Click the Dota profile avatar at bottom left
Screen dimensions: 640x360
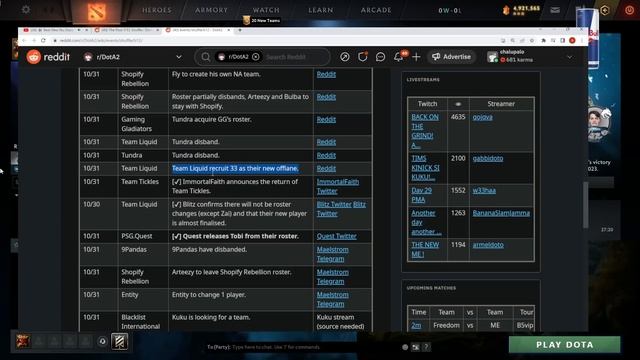coord(23,340)
